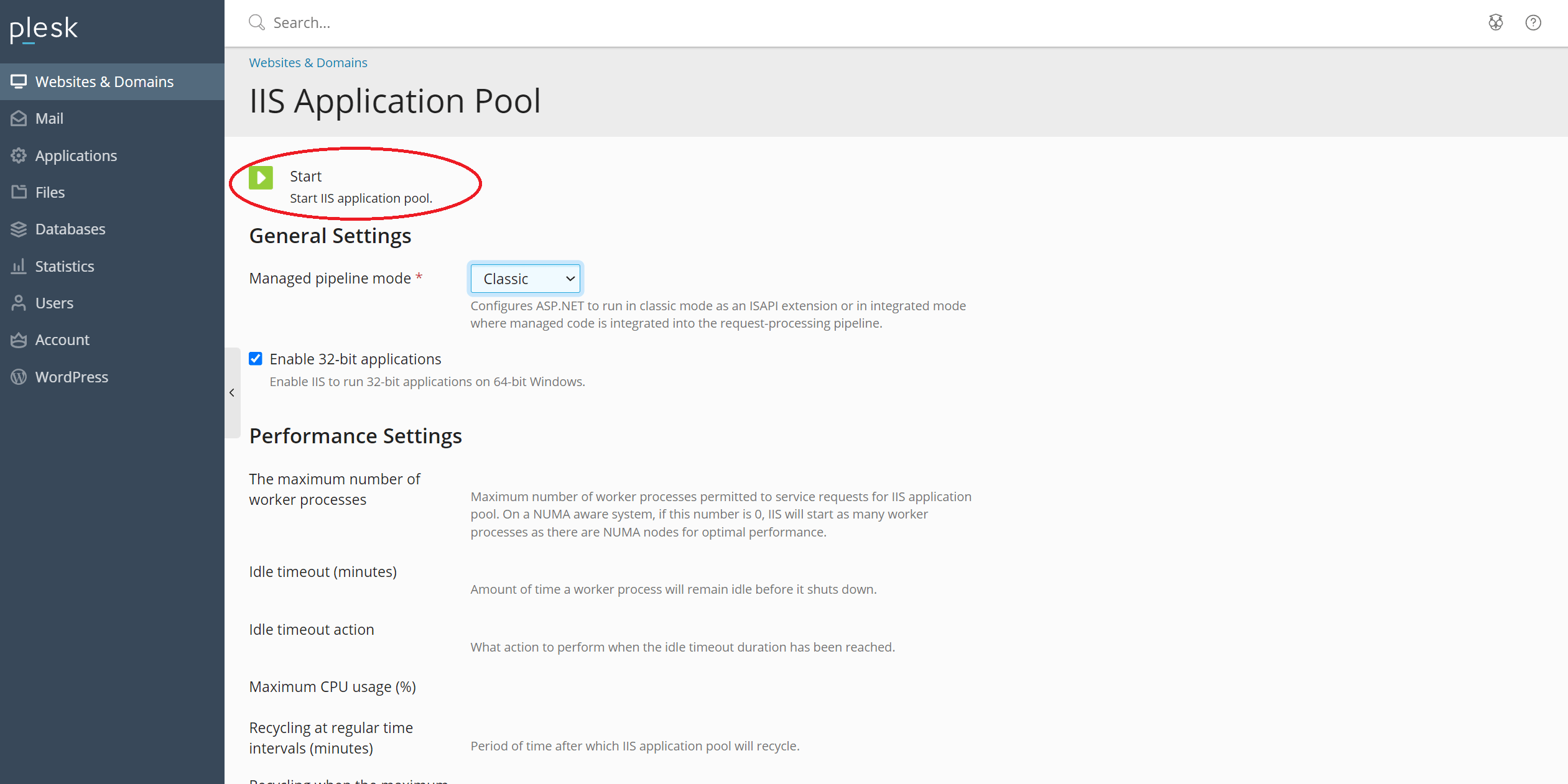Open the Account section
1568x784 pixels.
tap(112, 339)
